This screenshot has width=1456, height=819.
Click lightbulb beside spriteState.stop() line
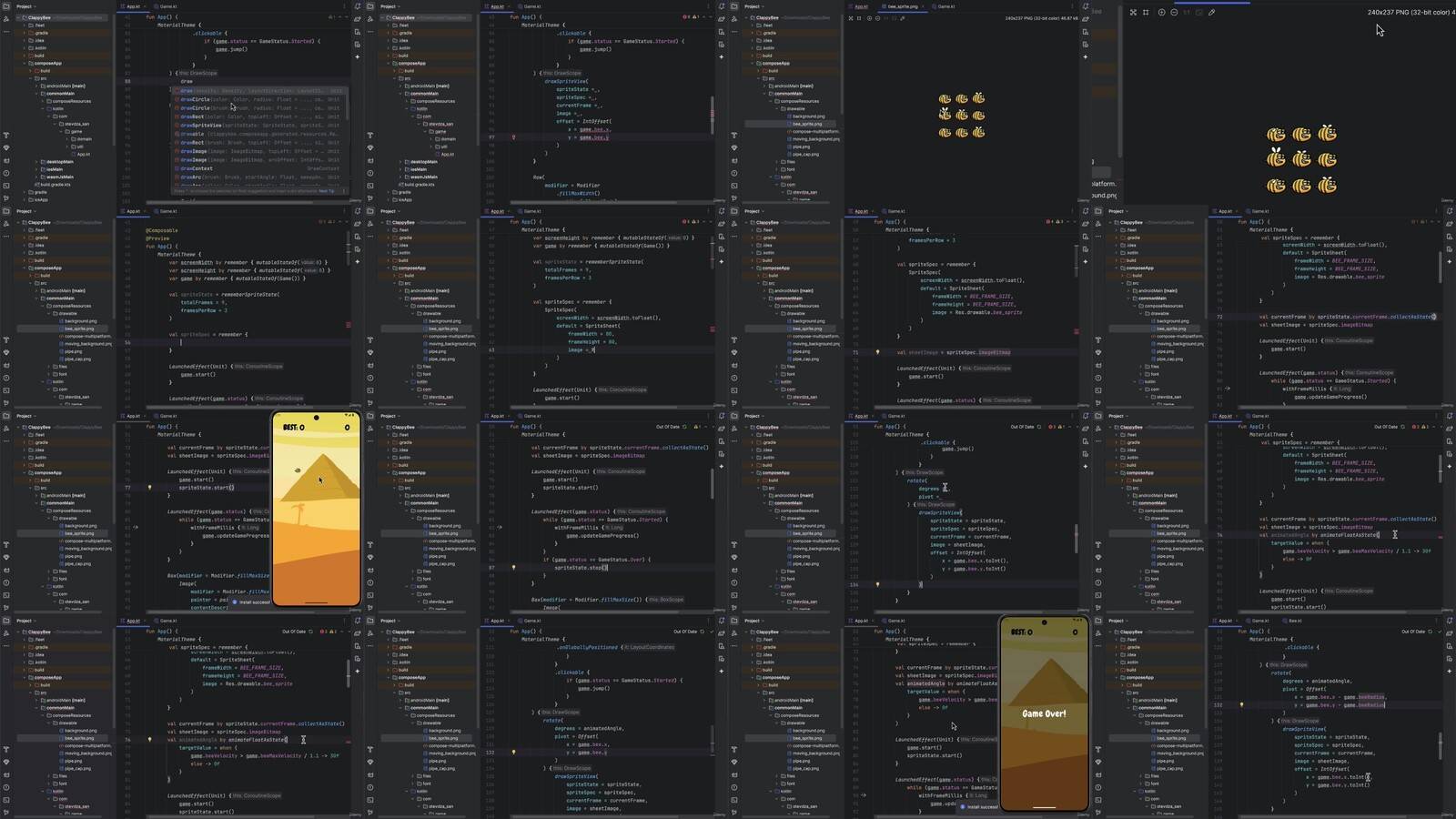pos(513,567)
